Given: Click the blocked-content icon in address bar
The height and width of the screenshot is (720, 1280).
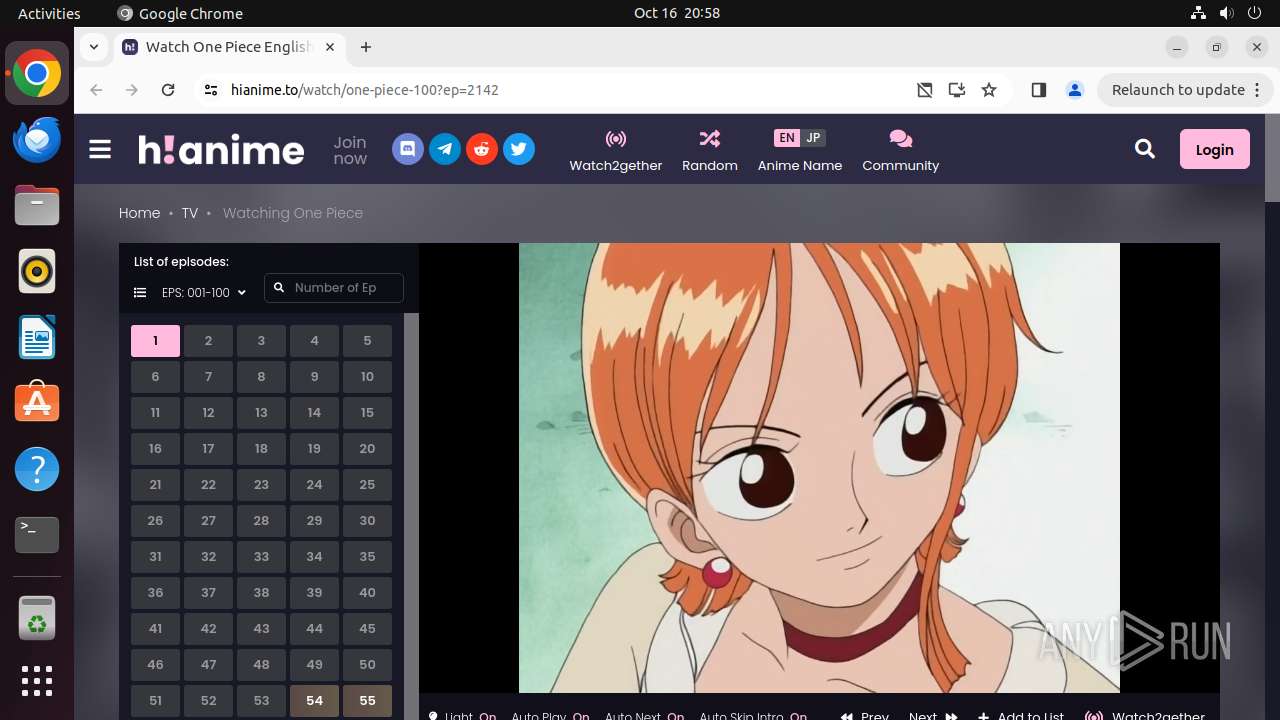Looking at the screenshot, I should [x=925, y=90].
